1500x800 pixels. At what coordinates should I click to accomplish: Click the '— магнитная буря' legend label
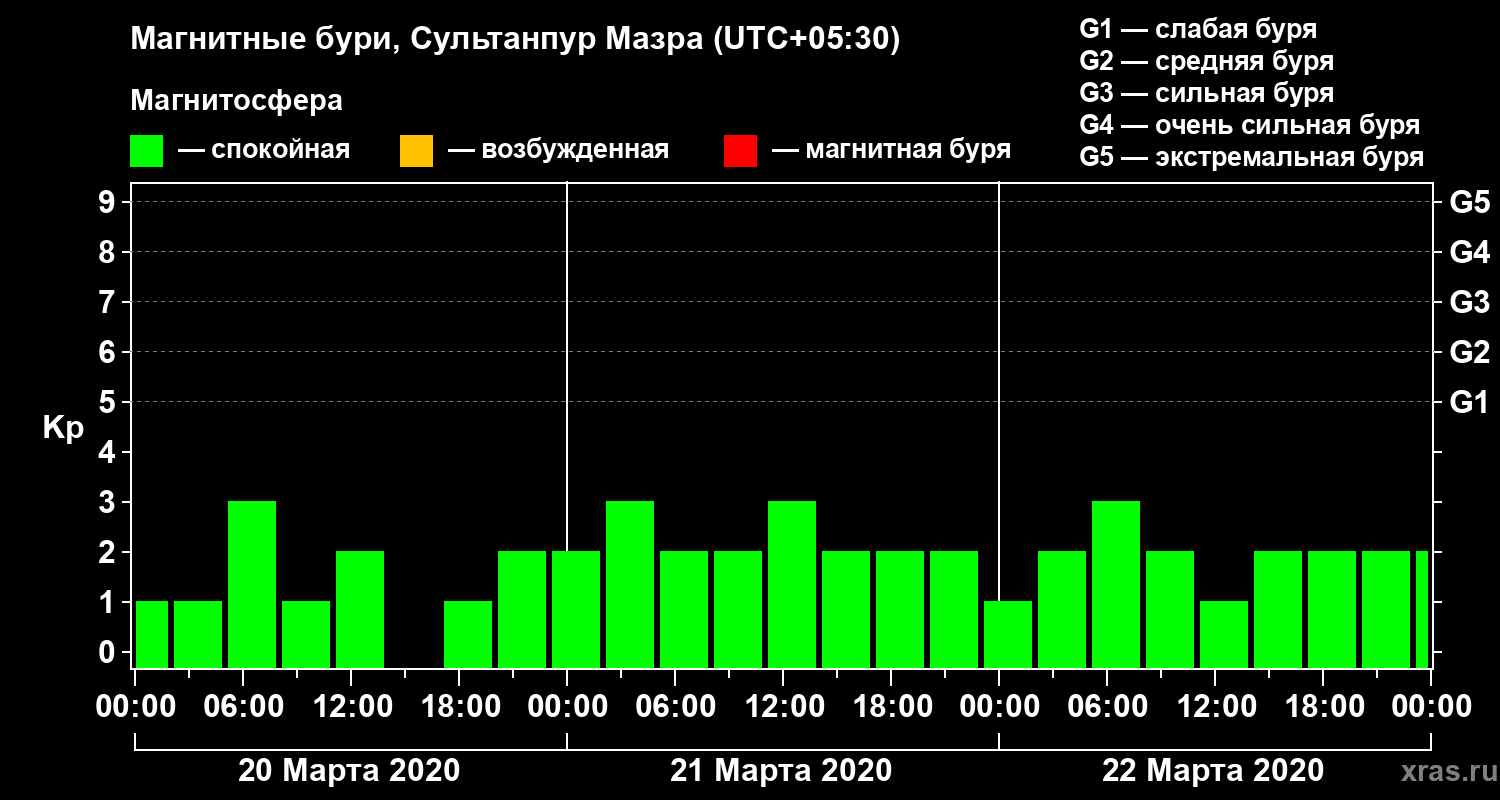click(x=891, y=150)
